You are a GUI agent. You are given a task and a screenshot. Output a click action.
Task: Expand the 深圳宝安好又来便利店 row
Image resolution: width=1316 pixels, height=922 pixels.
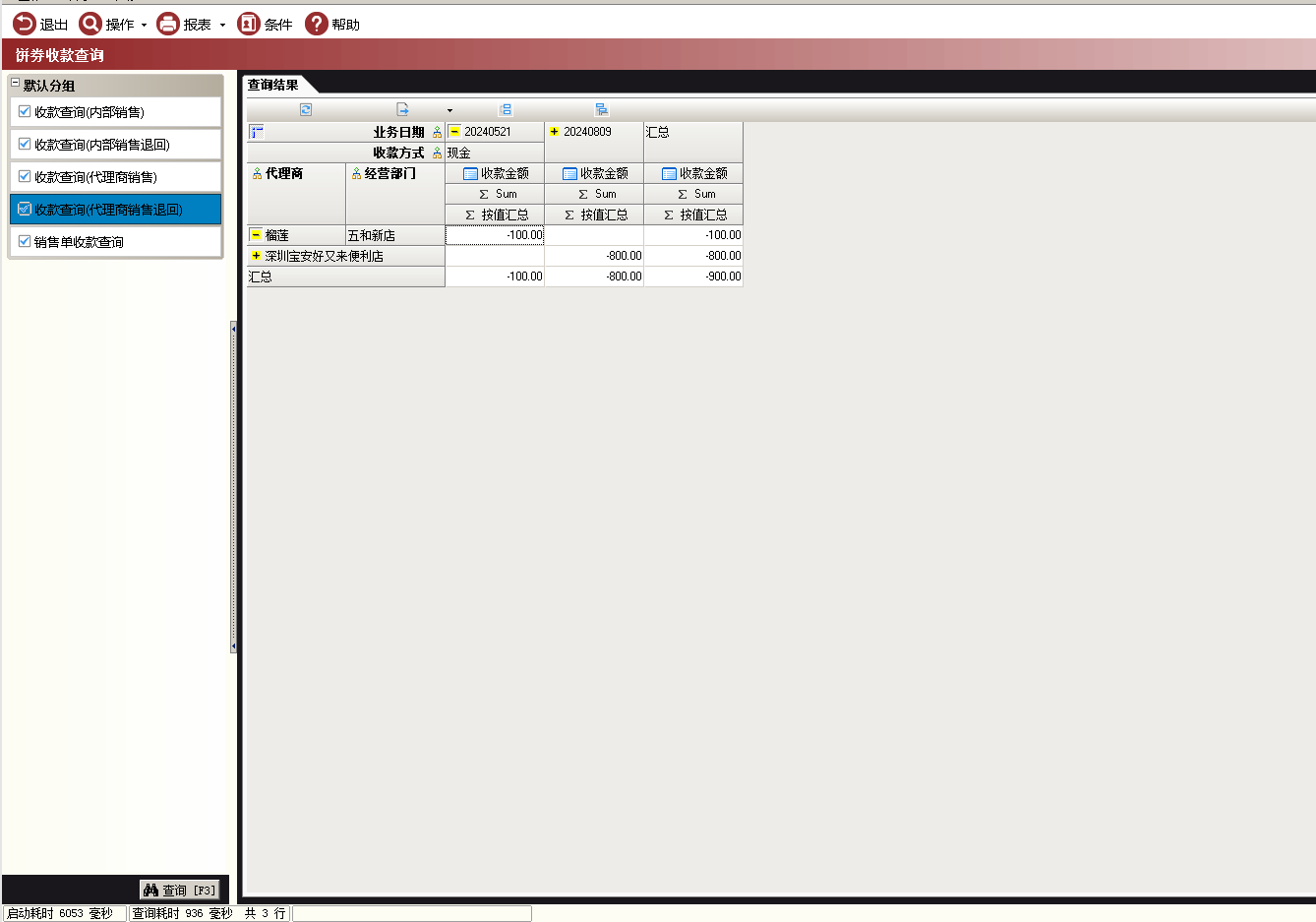(256, 256)
